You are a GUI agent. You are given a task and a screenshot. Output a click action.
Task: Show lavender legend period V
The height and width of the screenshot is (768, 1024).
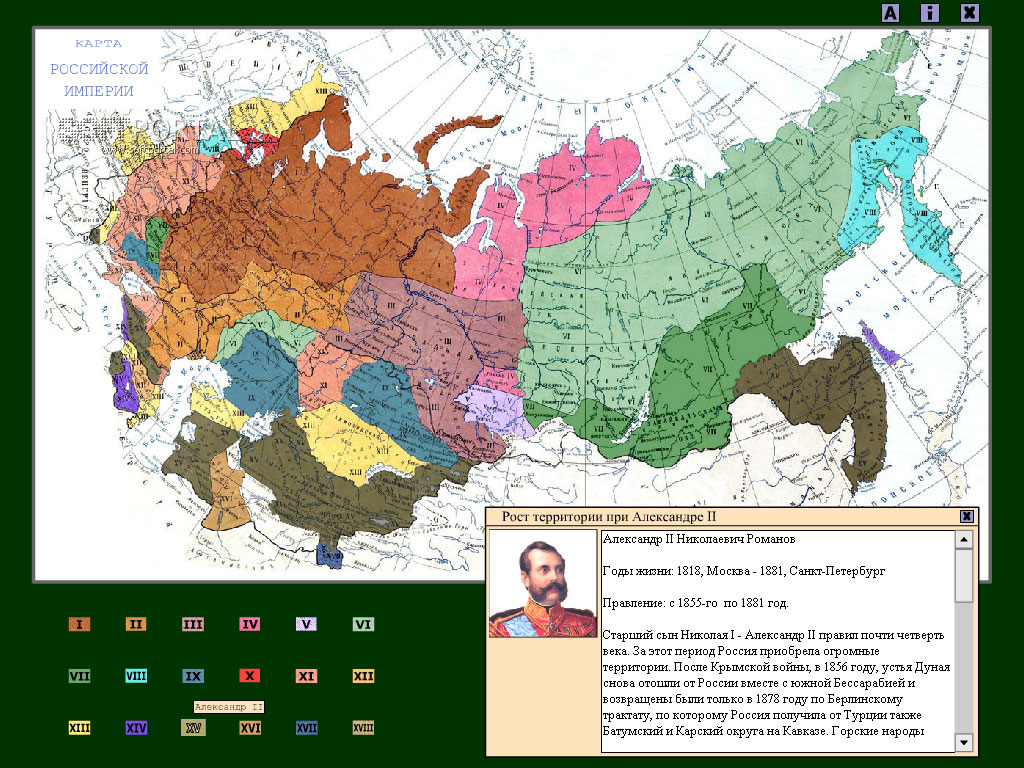306,624
